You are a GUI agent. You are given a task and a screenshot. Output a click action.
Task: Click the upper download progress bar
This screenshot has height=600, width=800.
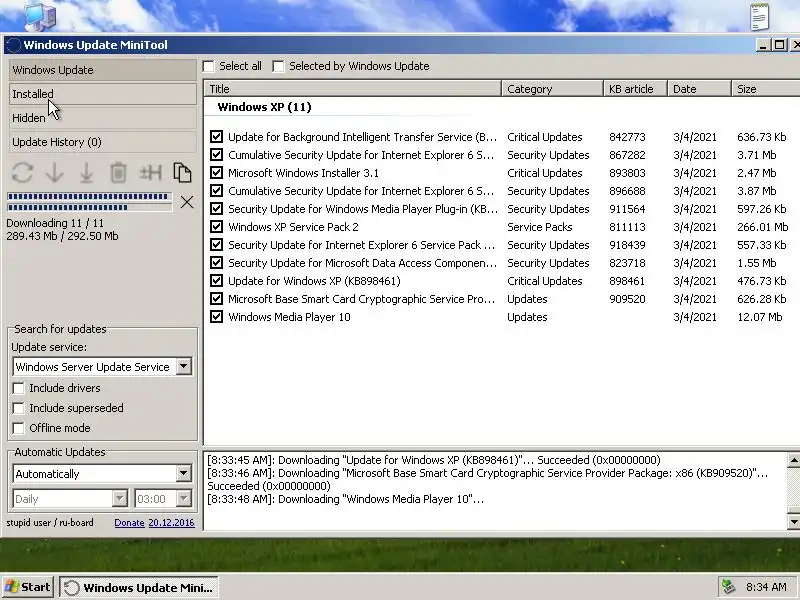click(x=89, y=196)
